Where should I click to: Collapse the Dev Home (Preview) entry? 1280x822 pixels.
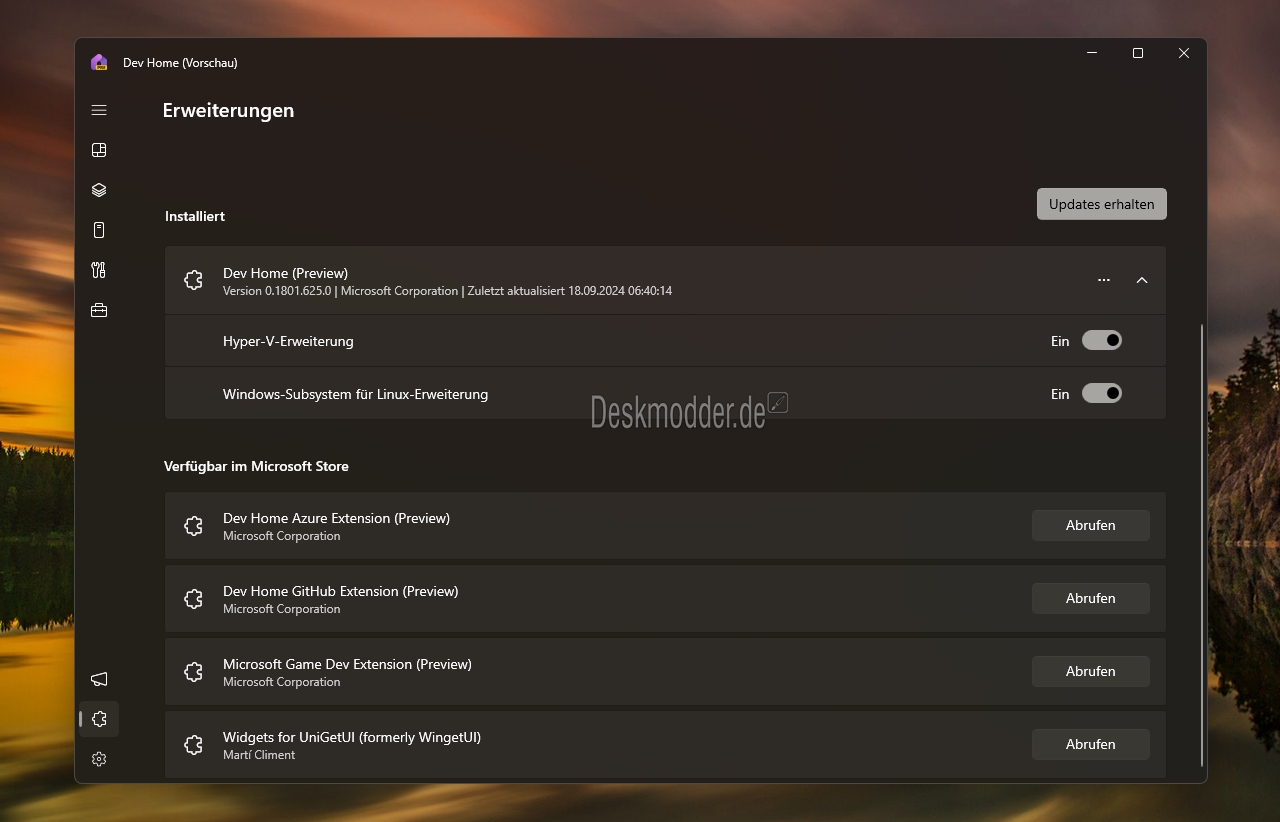(1142, 280)
